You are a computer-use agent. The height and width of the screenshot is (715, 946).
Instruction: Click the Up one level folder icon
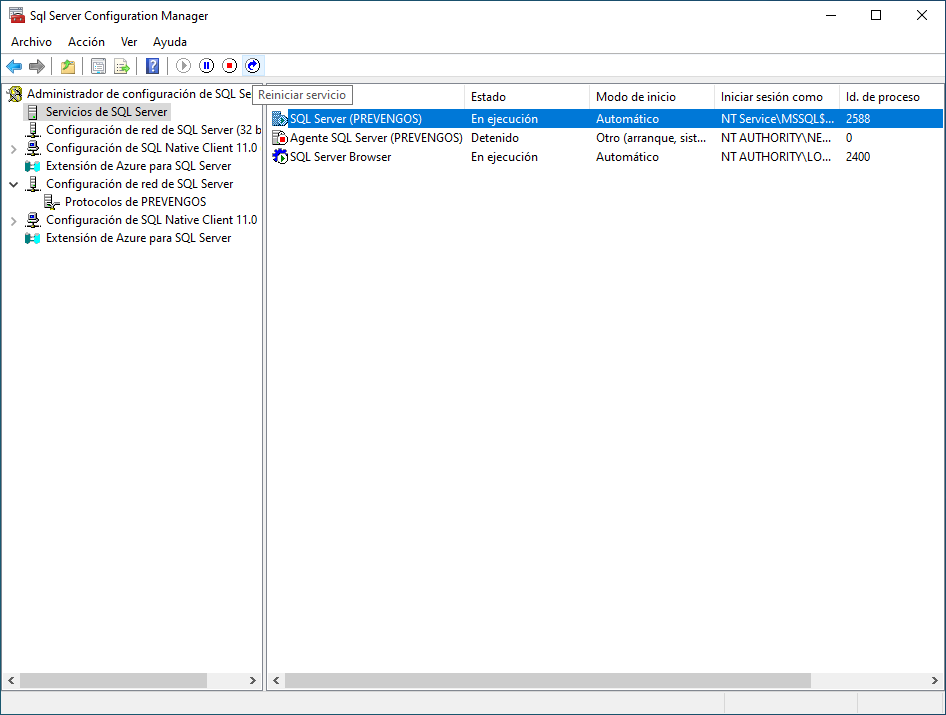click(68, 66)
